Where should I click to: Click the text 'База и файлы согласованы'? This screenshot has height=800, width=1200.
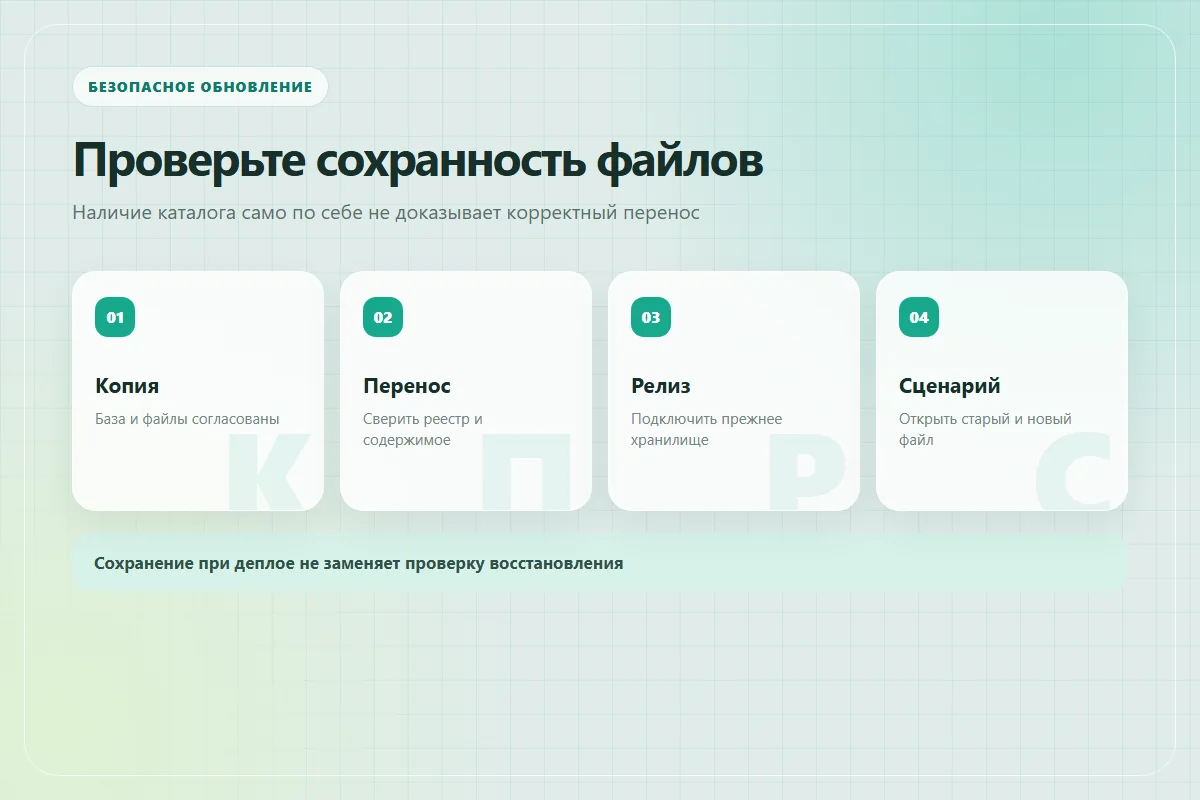pyautogui.click(x=187, y=419)
